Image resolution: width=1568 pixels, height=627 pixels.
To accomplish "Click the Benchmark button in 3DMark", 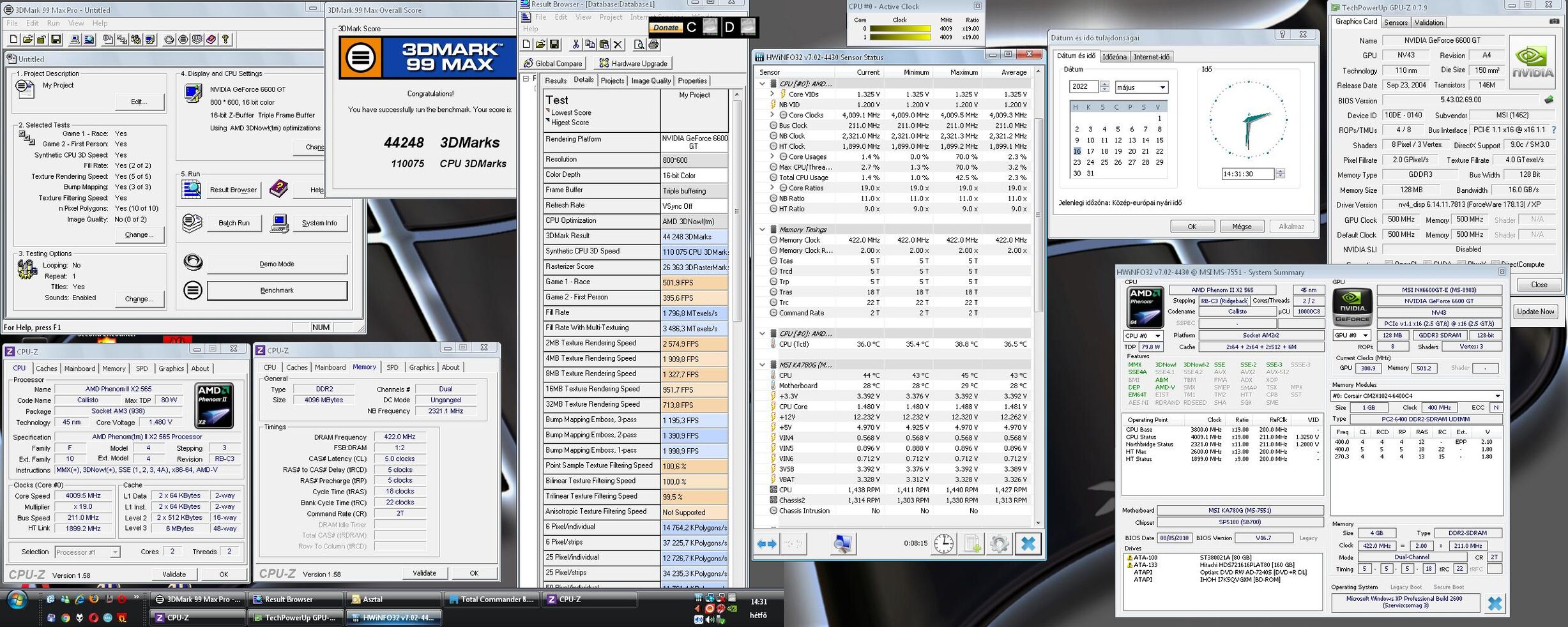I will [277, 291].
